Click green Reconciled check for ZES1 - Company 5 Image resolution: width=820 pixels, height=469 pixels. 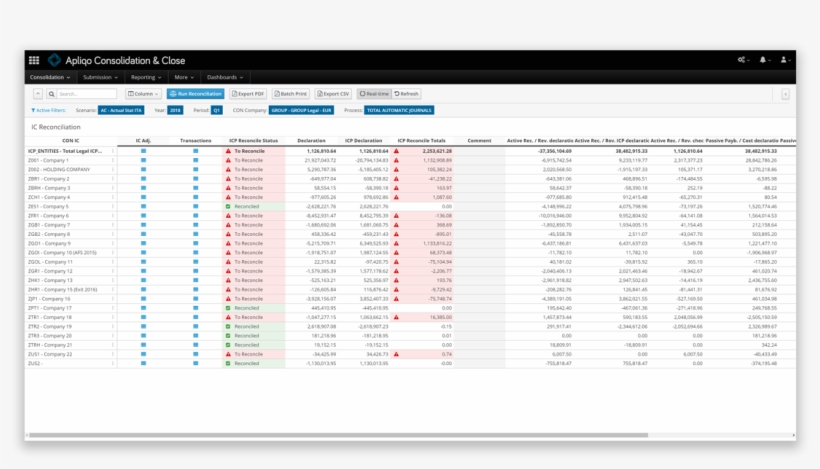coord(228,207)
